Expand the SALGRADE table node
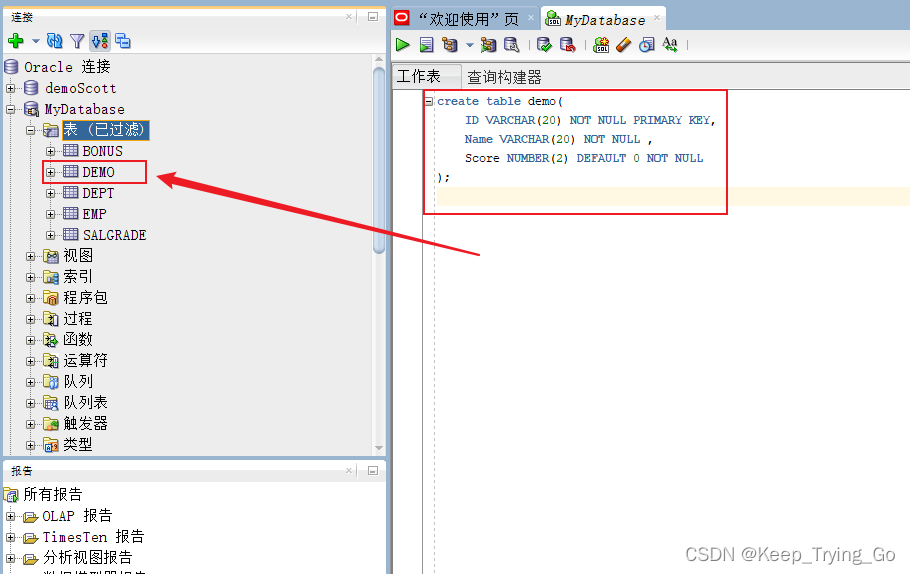Viewport: 910px width, 574px height. (50, 235)
